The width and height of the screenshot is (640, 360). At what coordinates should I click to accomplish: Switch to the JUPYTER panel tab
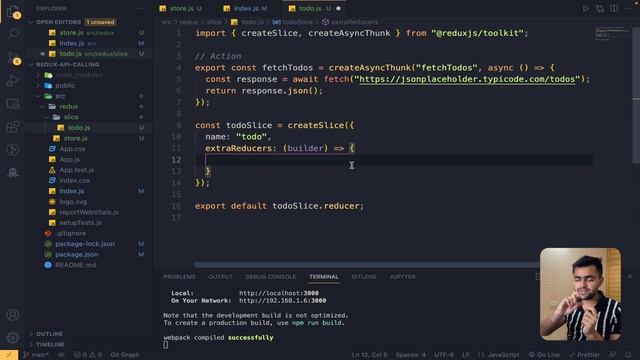coord(402,277)
